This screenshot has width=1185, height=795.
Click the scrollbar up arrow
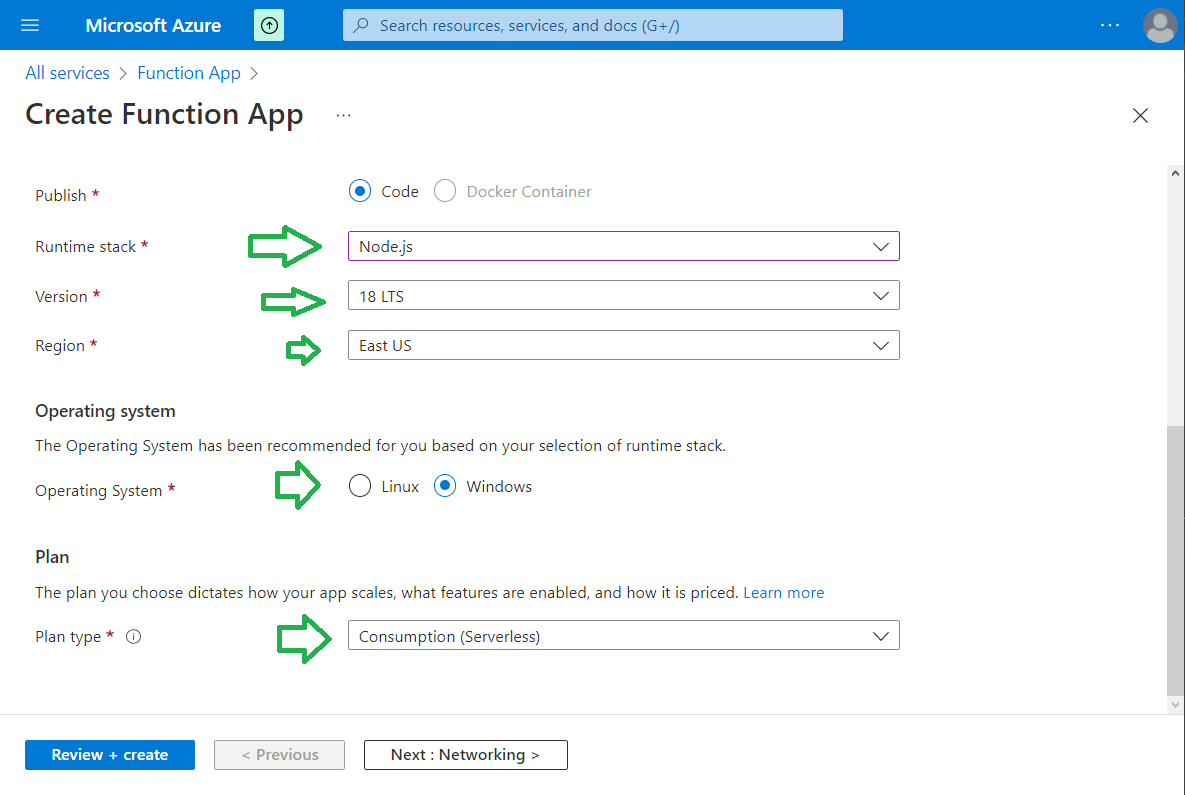(1175, 173)
